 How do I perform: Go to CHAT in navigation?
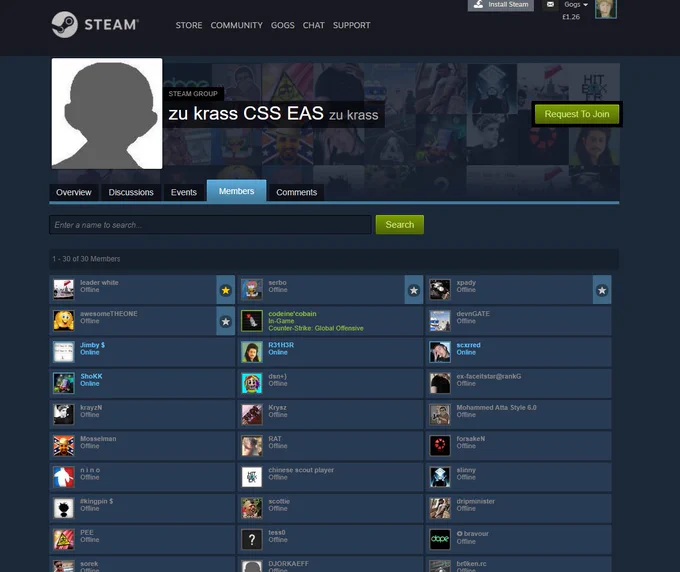pos(314,25)
